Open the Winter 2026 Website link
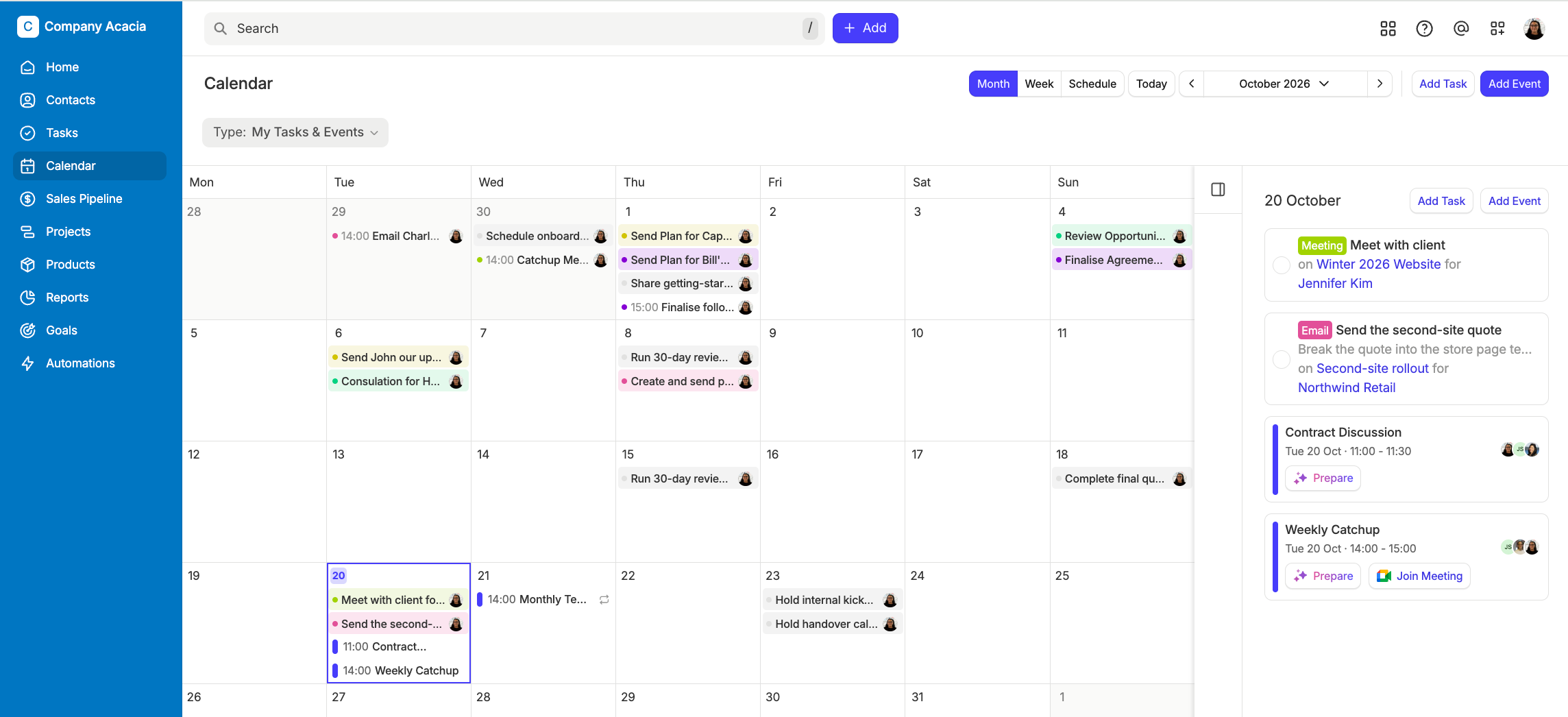Screen dimensions: 1568x717 coord(1378,265)
